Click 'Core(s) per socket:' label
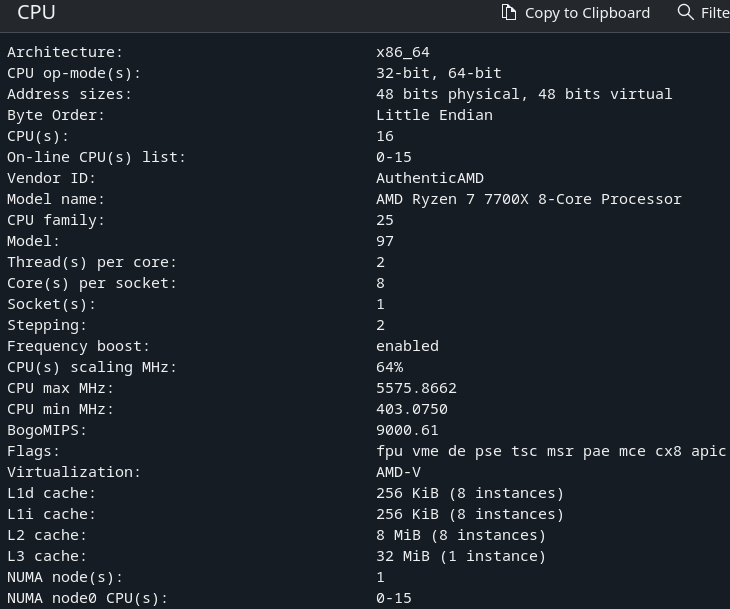This screenshot has width=730, height=609. coord(92,283)
